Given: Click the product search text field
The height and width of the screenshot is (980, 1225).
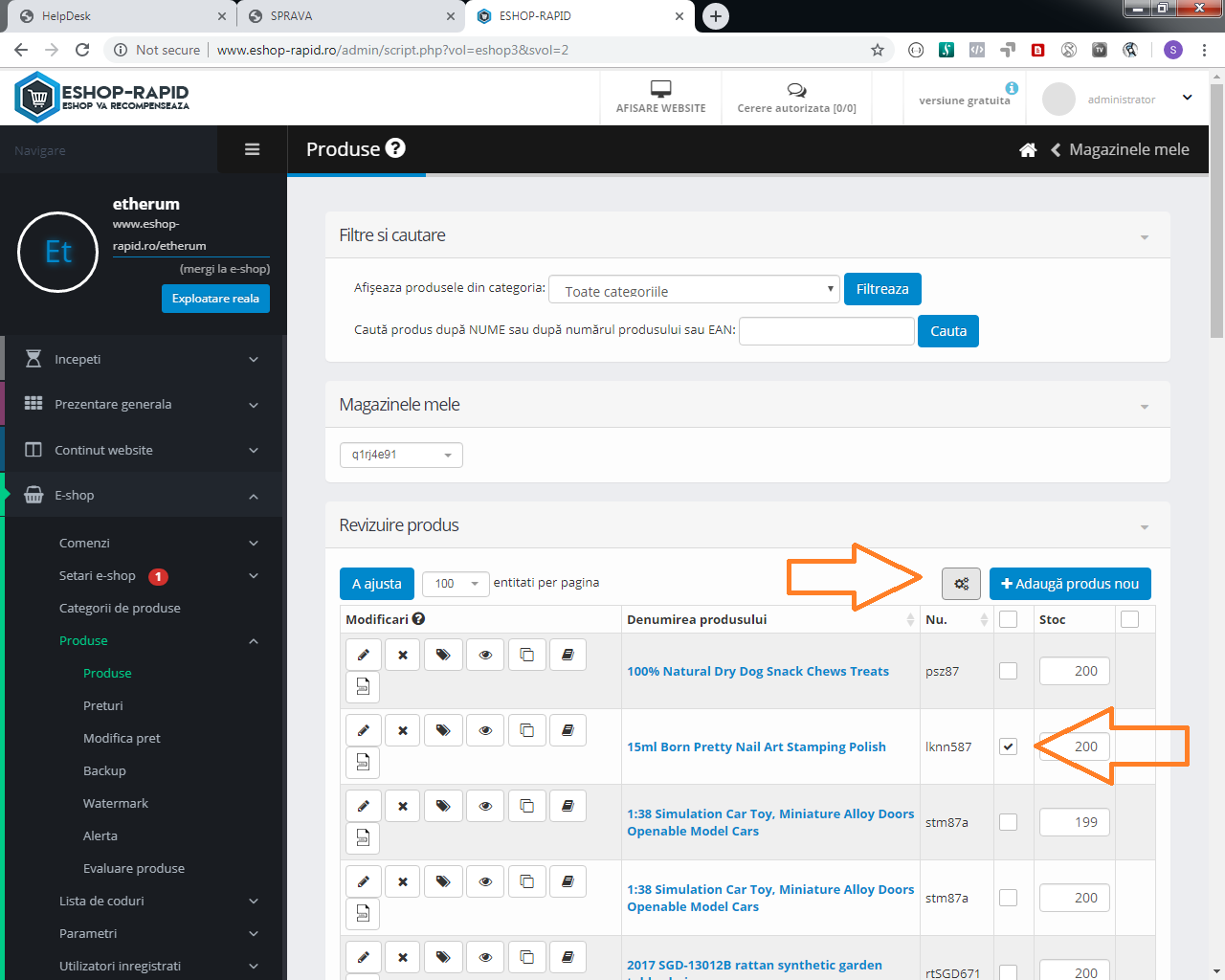Looking at the screenshot, I should (827, 331).
